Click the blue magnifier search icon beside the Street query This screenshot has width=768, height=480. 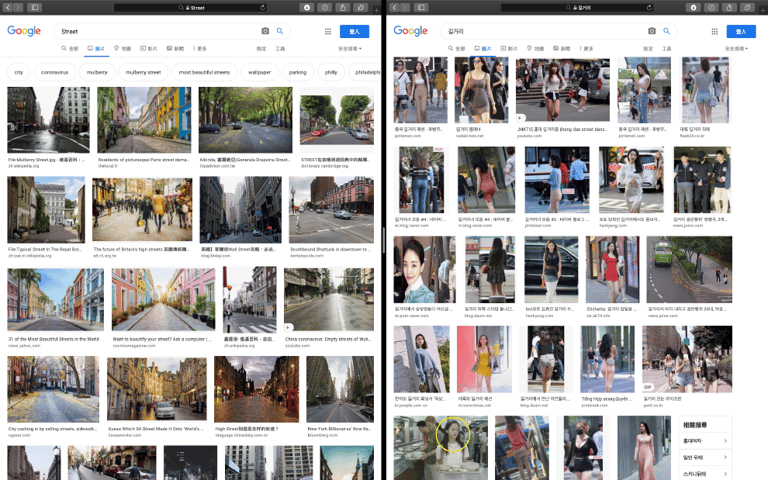point(280,31)
